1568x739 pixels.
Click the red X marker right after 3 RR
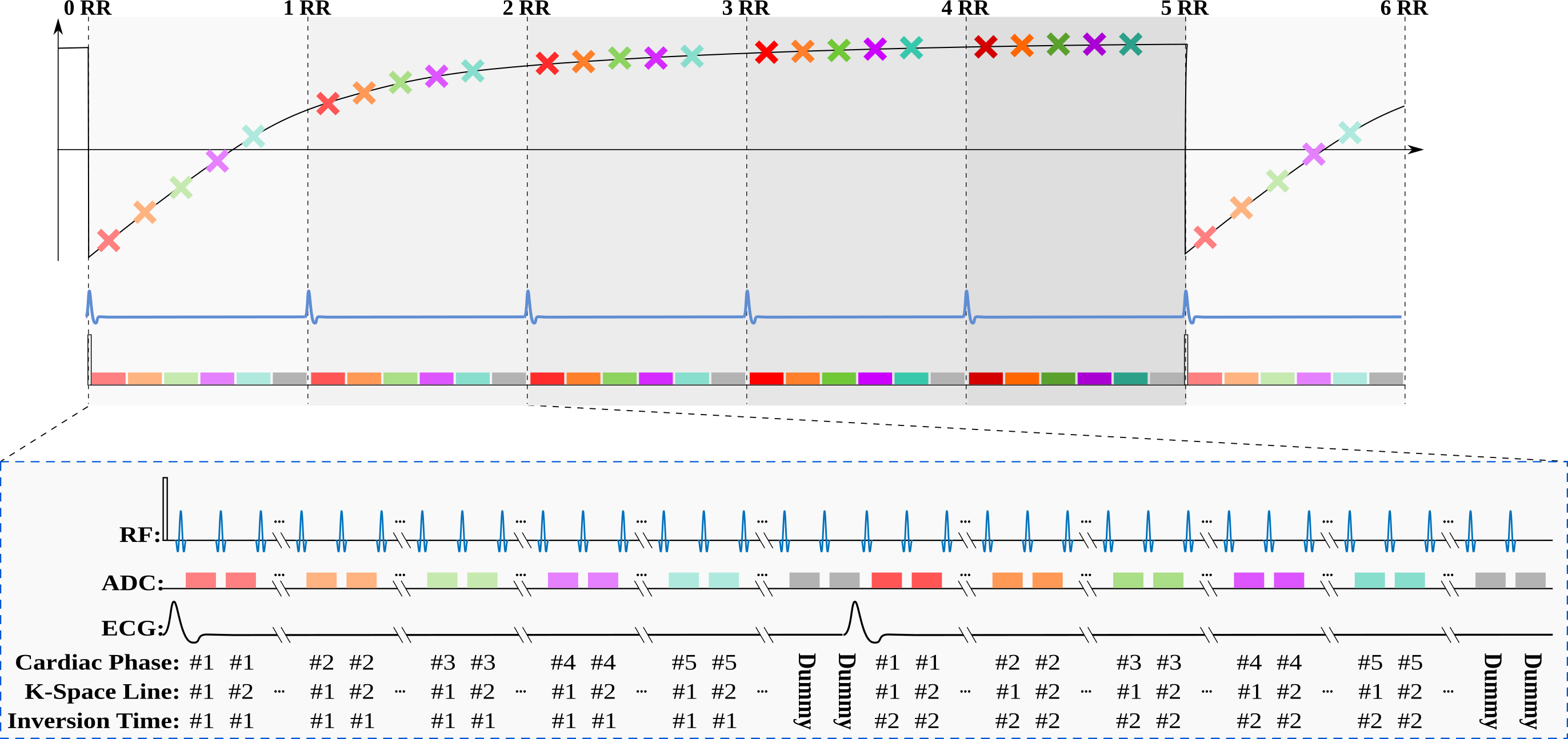coord(766,53)
